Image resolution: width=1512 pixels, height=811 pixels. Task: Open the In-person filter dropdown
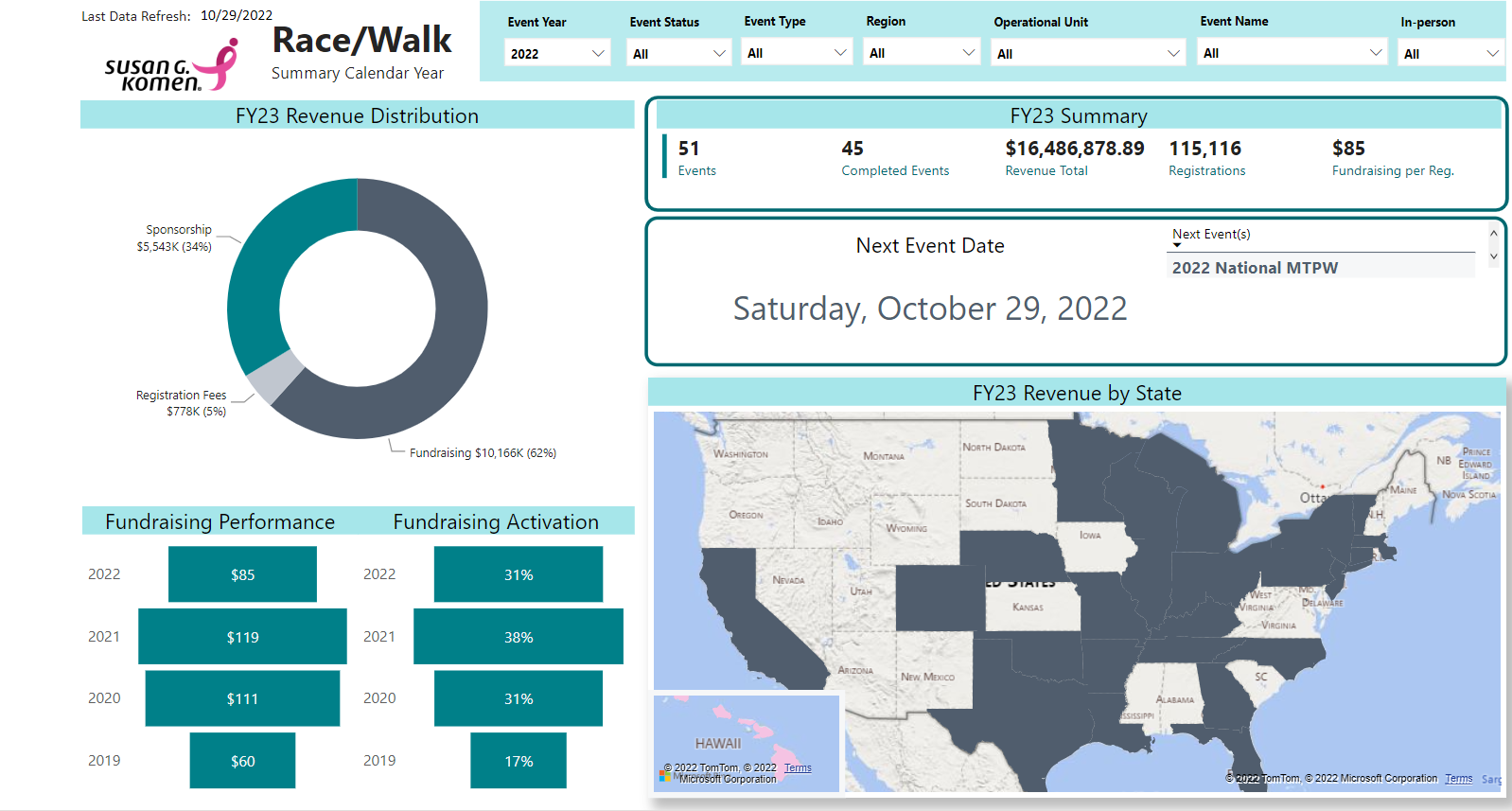point(1450,54)
